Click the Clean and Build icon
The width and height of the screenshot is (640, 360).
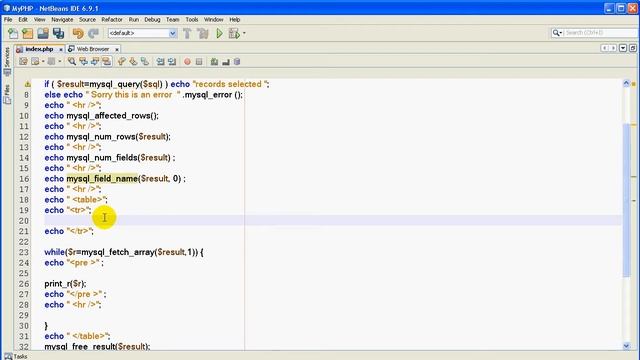[203, 33]
